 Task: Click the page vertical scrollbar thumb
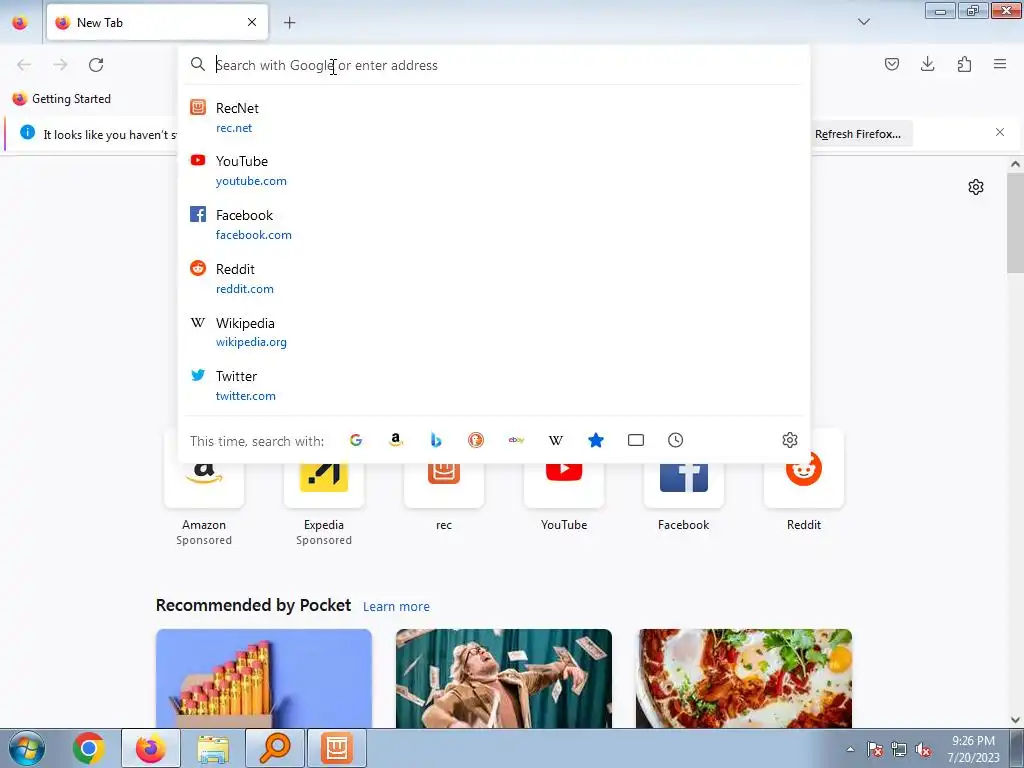(x=1015, y=223)
